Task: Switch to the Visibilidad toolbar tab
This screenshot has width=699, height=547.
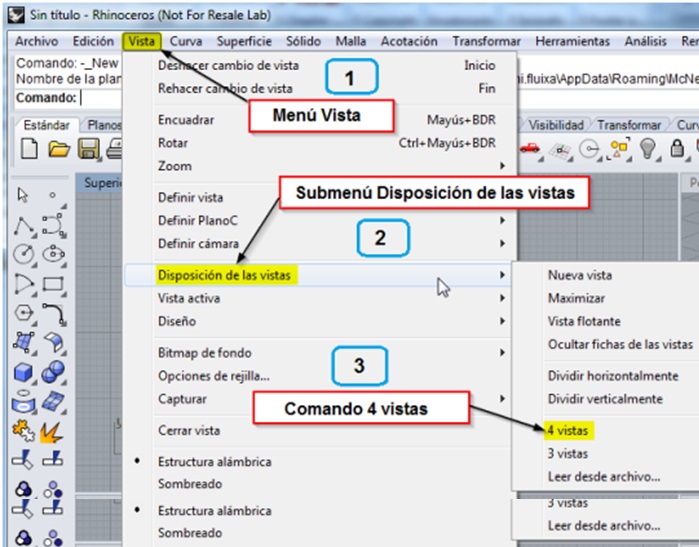Action: coord(556,126)
